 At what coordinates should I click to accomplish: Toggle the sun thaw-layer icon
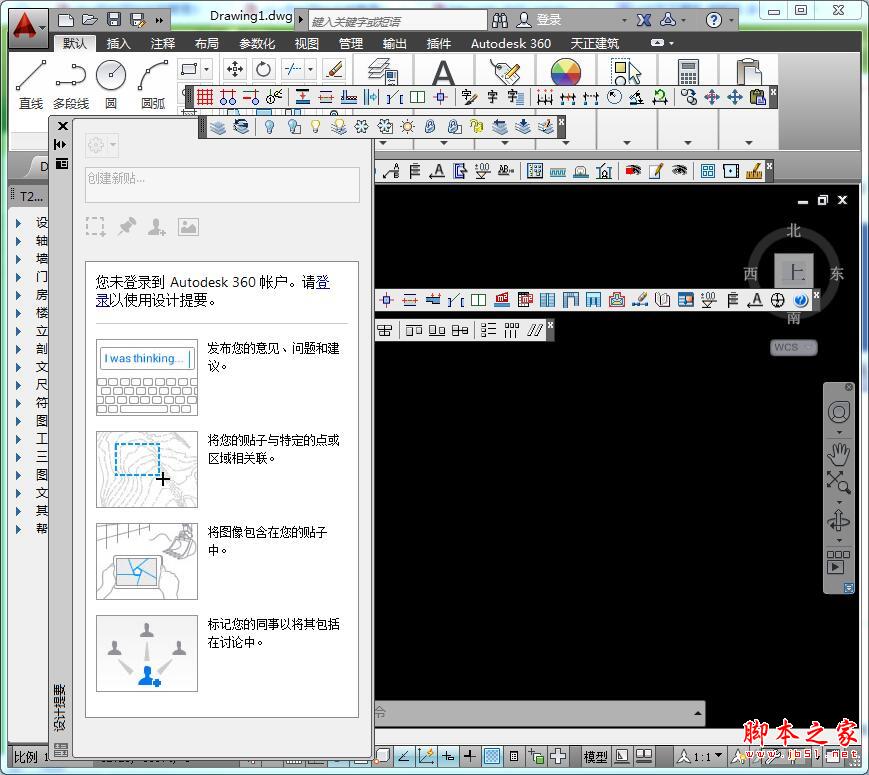click(x=407, y=127)
